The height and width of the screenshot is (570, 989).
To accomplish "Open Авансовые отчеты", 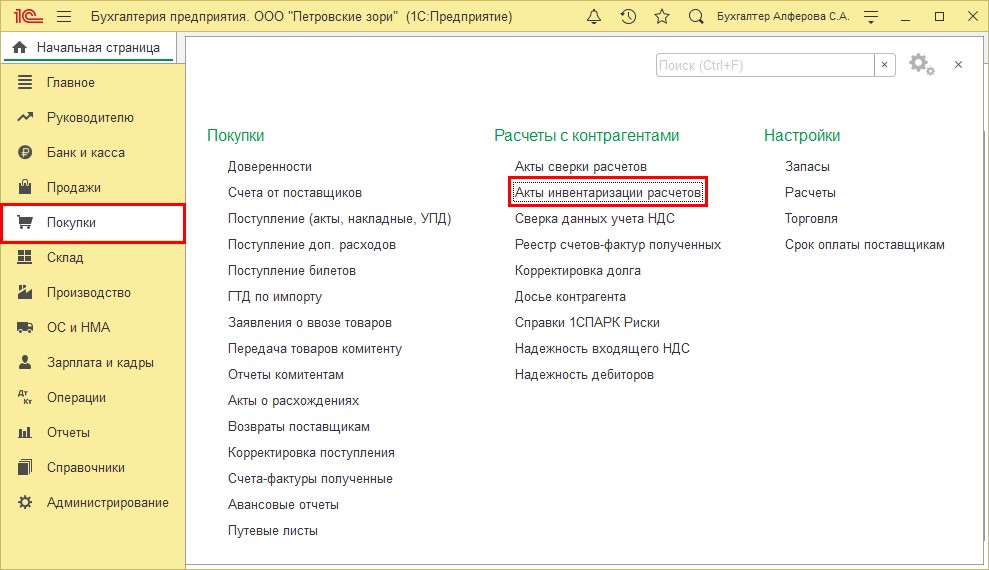I will tap(283, 504).
